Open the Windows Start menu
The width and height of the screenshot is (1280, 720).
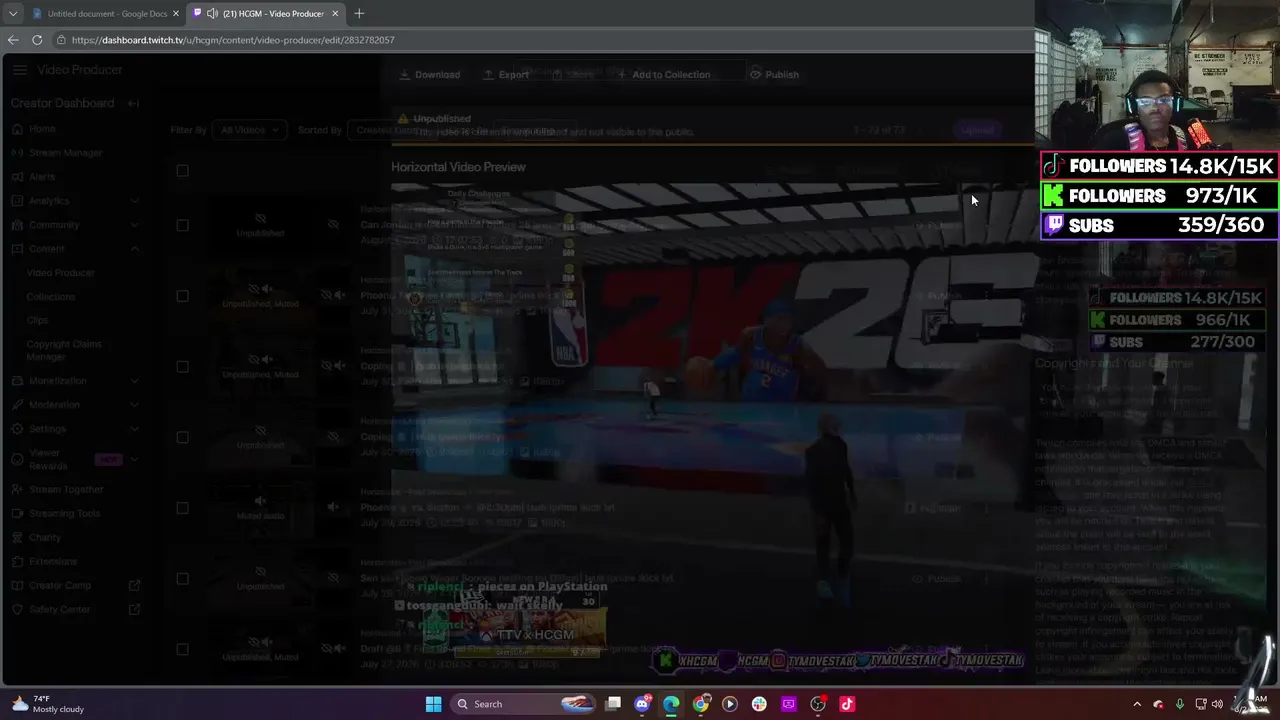433,704
